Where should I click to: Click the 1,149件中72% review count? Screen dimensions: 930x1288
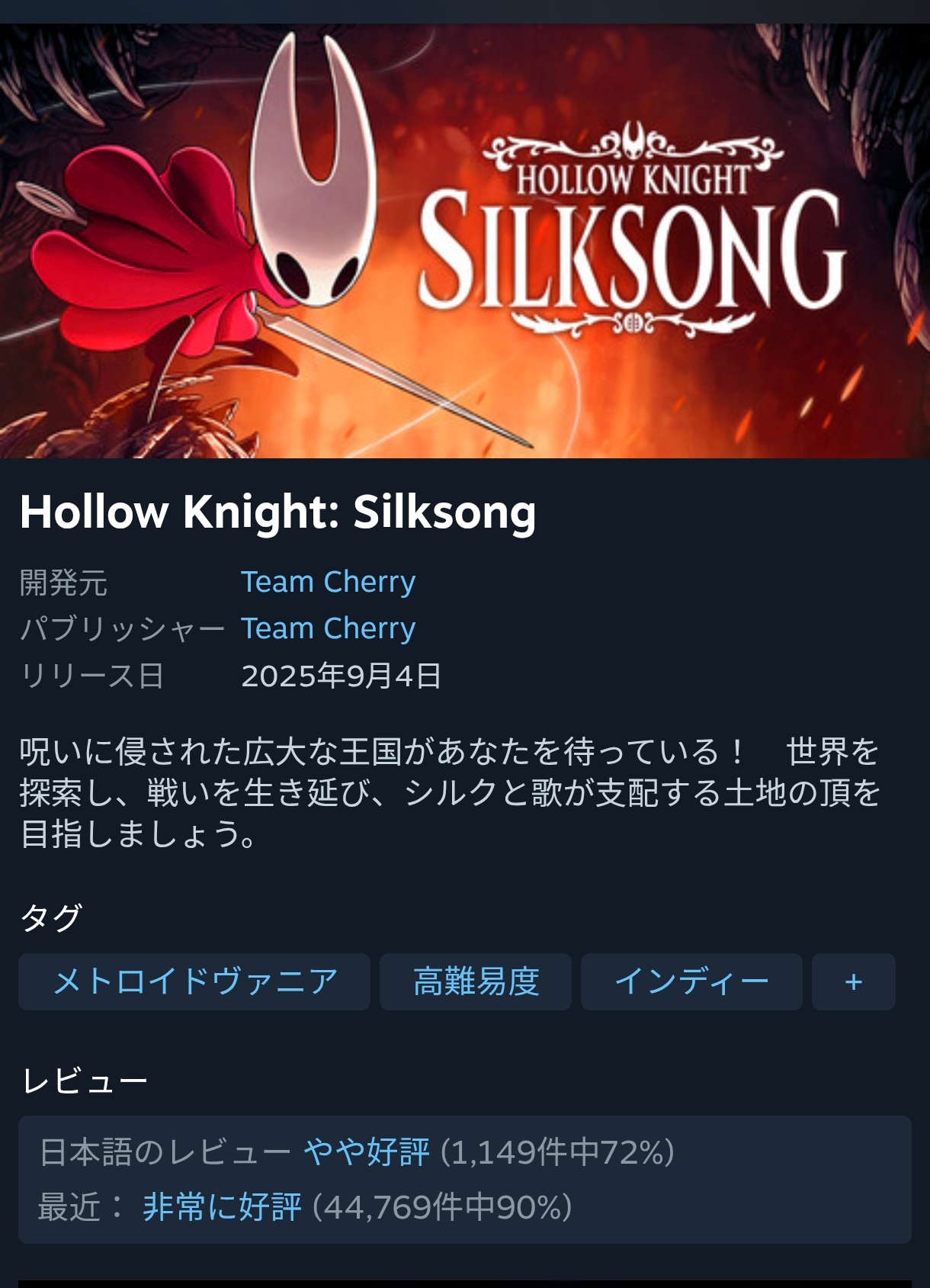558,1151
